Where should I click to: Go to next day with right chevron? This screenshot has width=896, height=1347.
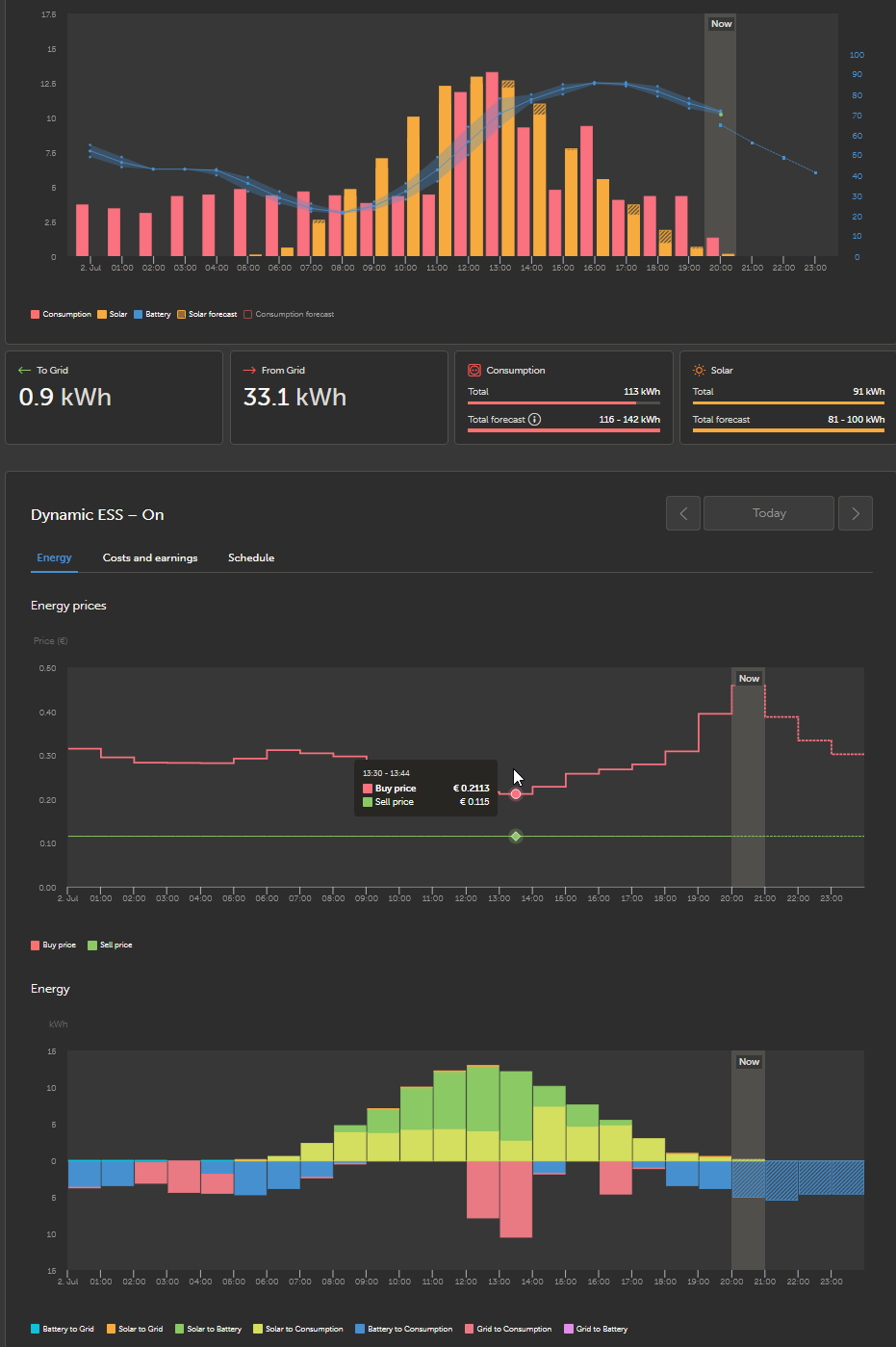tap(856, 513)
